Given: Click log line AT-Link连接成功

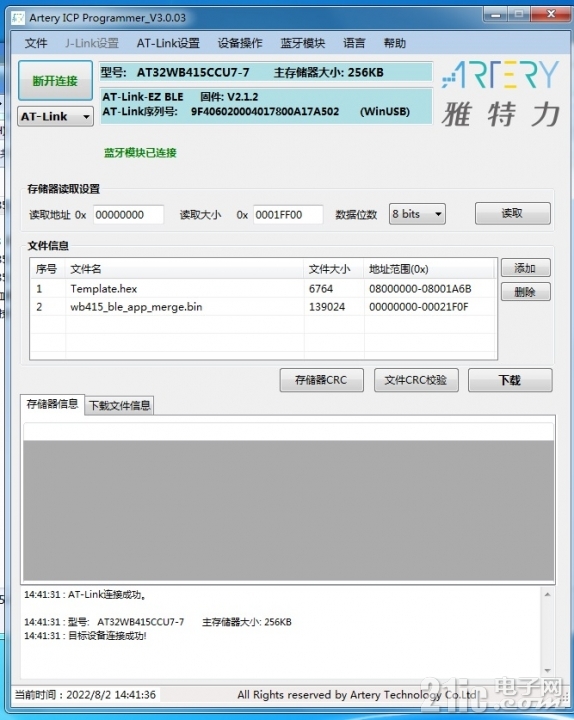Looking at the screenshot, I should point(85,595).
